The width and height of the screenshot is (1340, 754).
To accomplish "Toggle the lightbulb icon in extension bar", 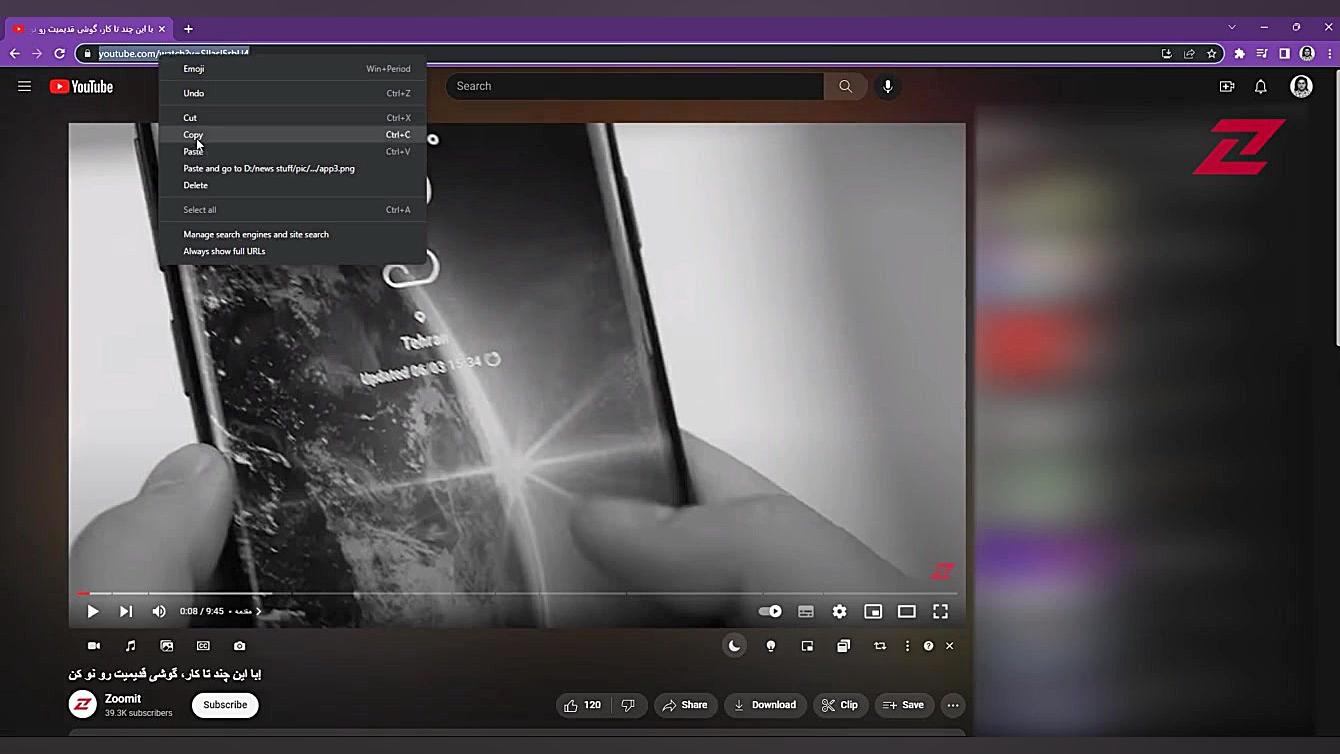I will point(770,645).
